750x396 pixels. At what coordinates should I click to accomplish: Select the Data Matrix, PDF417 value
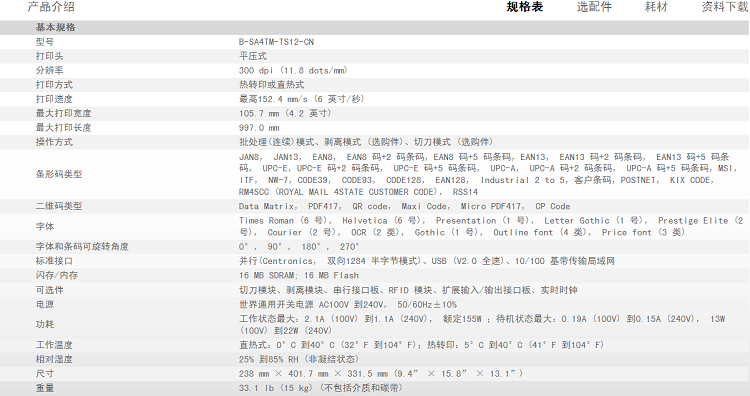pos(405,206)
